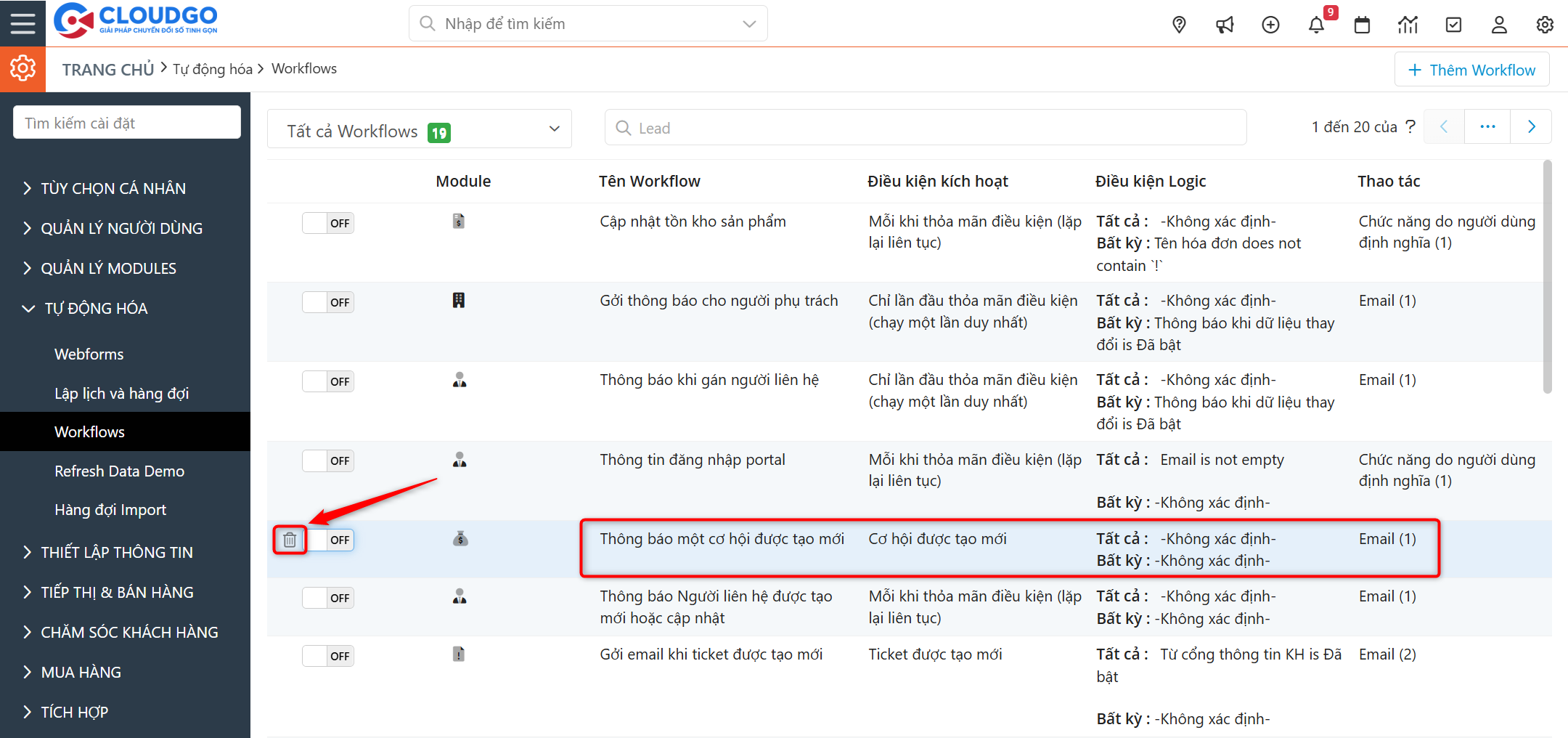Click the user profile icon

pyautogui.click(x=1499, y=25)
